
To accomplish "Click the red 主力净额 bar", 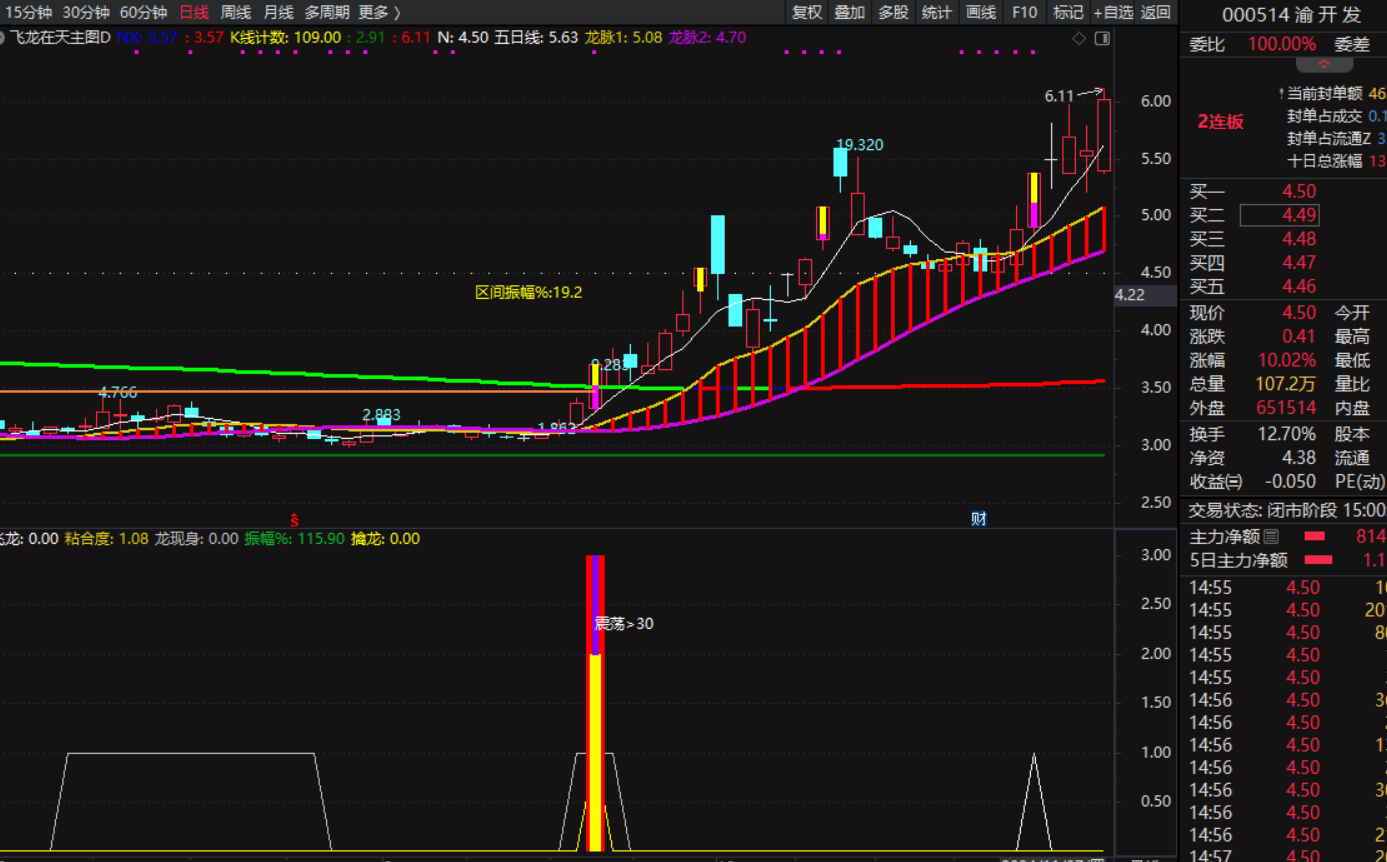I will click(x=1314, y=537).
